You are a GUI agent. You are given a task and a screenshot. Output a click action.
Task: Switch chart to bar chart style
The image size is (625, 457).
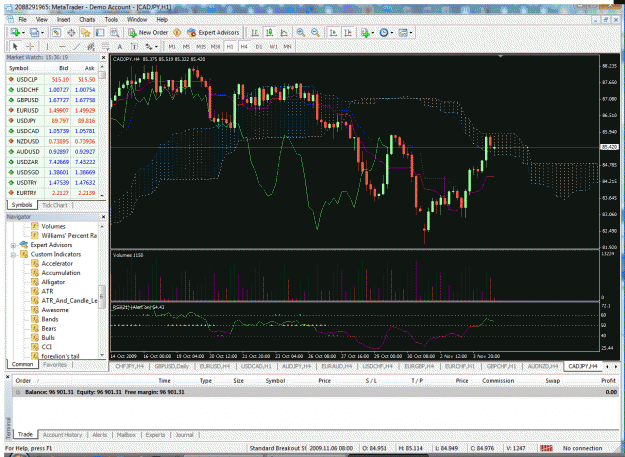click(x=255, y=33)
